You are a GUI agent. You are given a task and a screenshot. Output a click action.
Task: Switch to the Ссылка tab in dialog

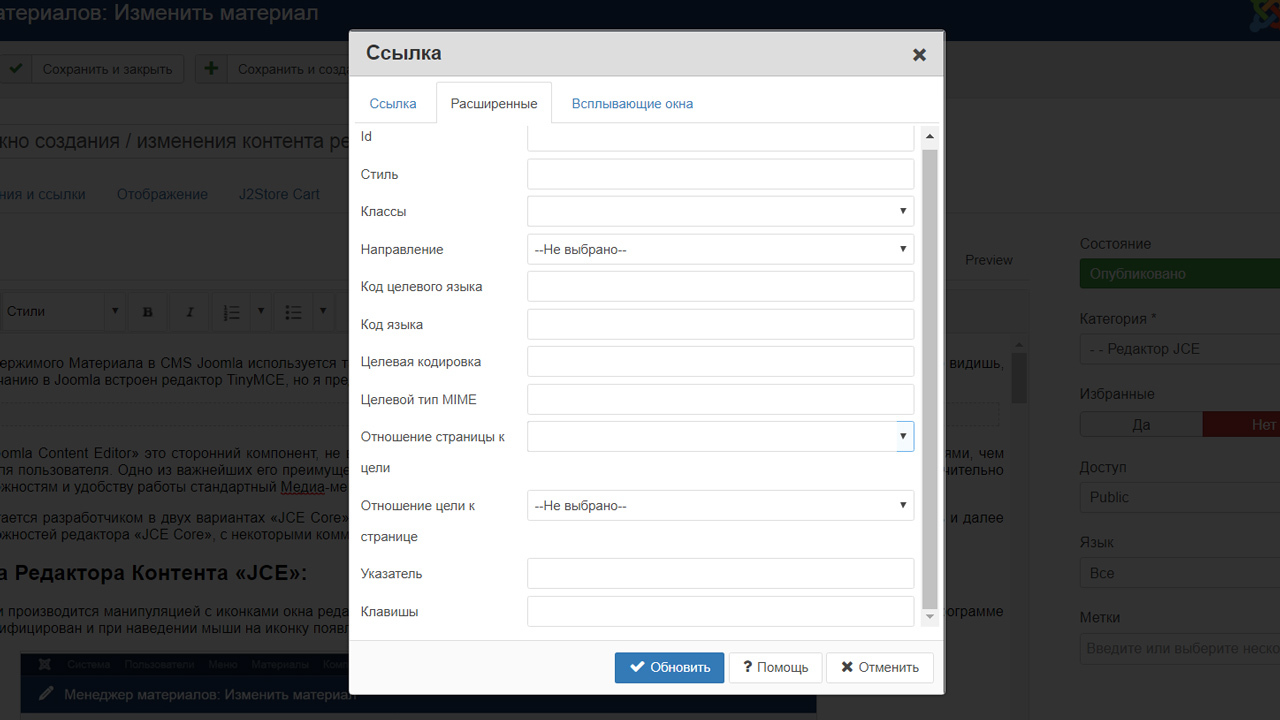pyautogui.click(x=393, y=103)
